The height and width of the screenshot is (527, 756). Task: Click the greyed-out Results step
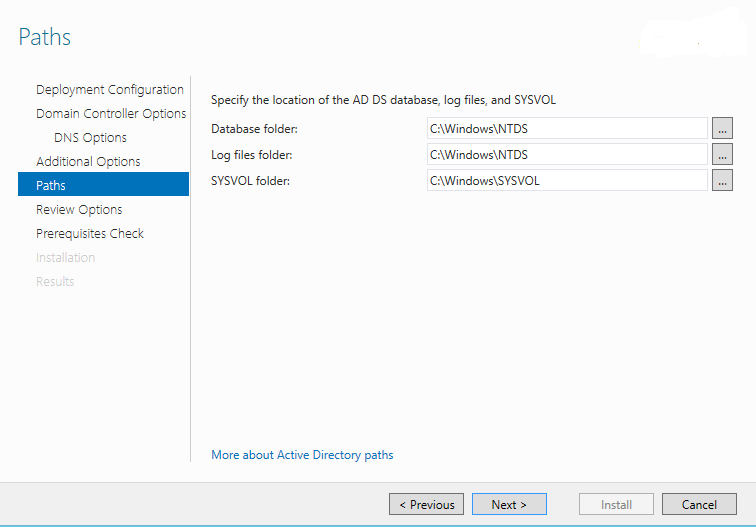click(x=55, y=282)
